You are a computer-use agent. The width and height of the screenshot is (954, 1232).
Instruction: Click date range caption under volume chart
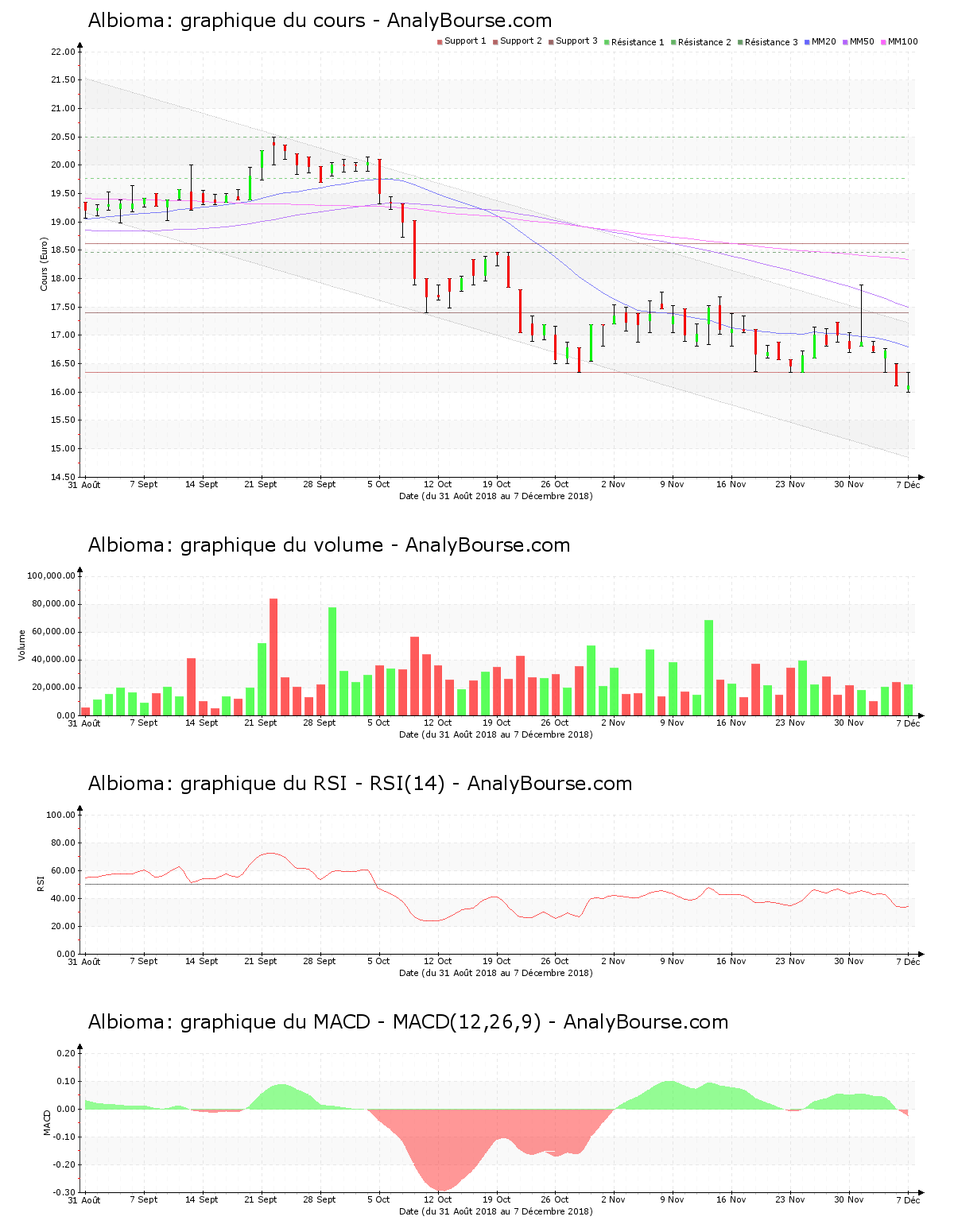click(x=495, y=734)
